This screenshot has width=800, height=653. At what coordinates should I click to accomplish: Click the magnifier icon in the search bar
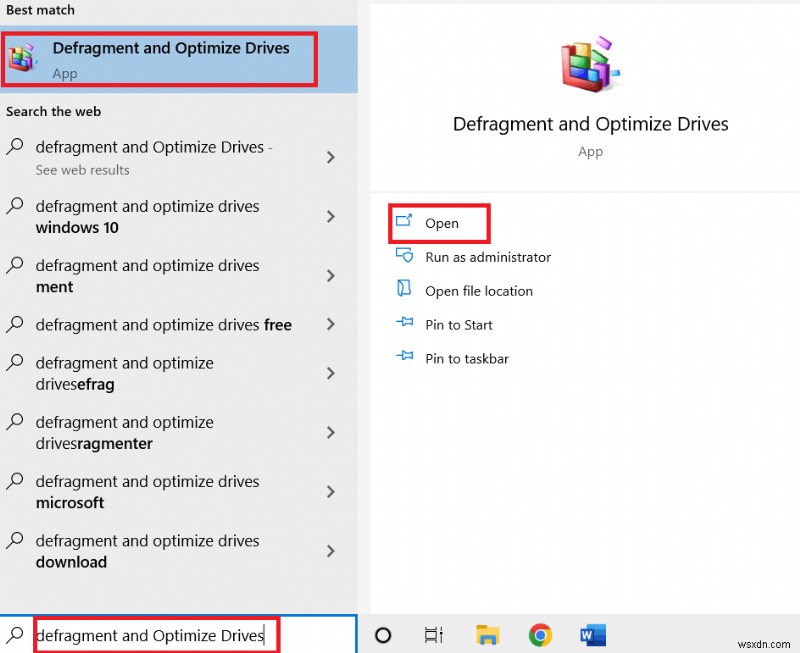tap(15, 635)
